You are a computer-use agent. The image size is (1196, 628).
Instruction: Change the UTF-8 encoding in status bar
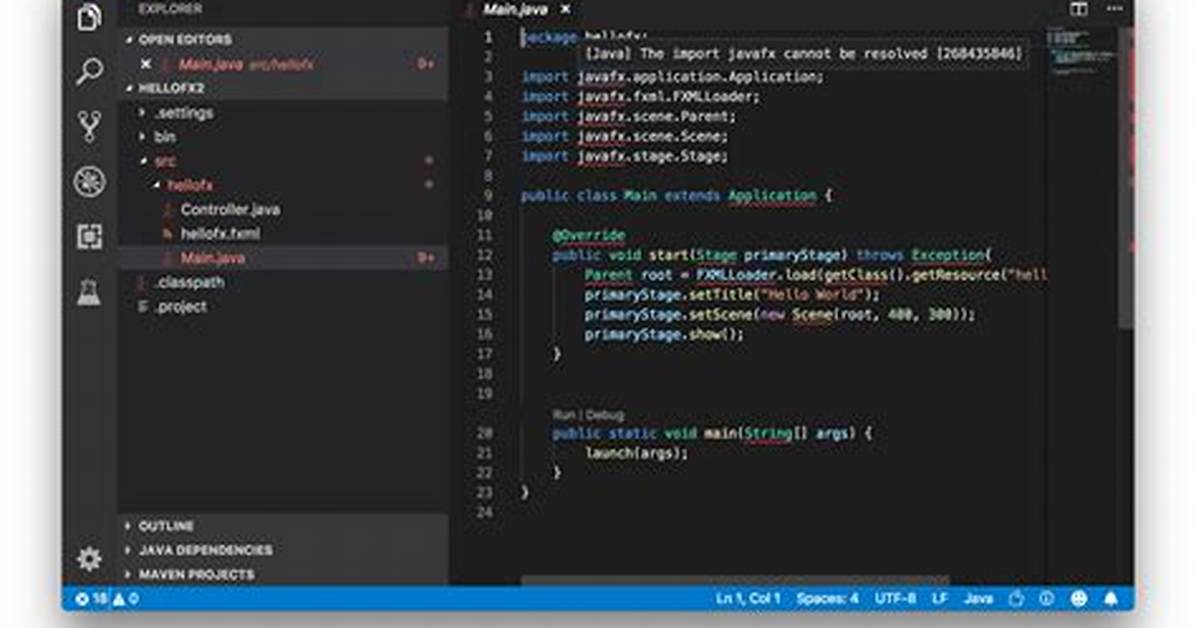(x=895, y=599)
